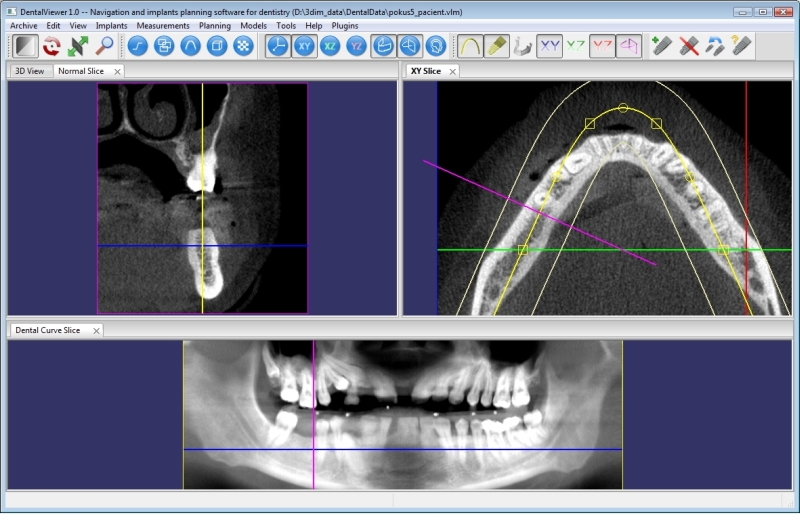Click the green diagonal arrows fit-view icon

78,46
